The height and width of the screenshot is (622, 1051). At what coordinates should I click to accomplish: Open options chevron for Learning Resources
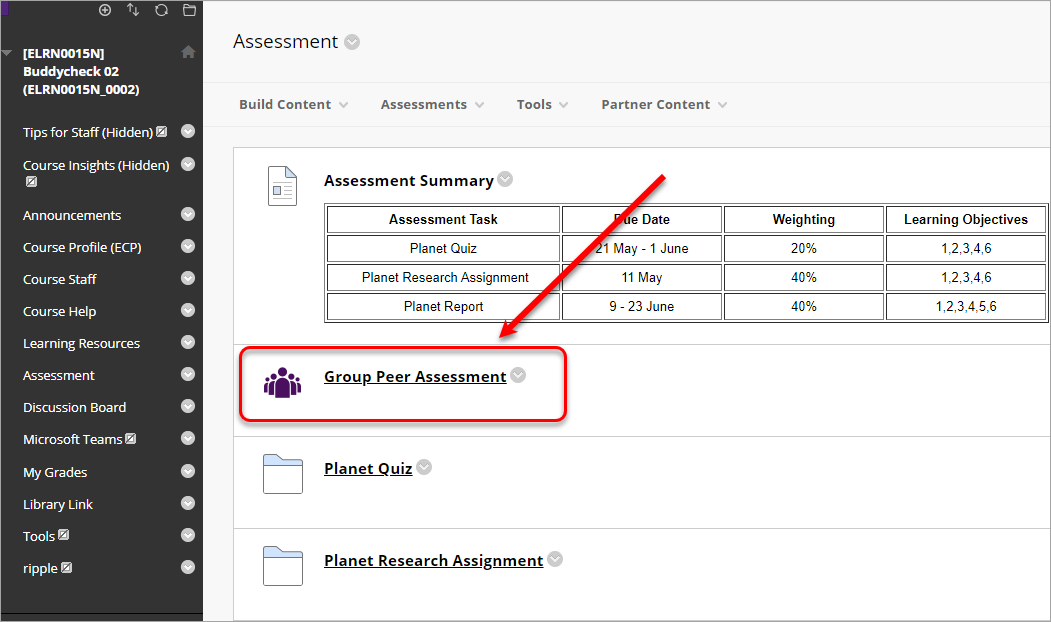[x=188, y=343]
